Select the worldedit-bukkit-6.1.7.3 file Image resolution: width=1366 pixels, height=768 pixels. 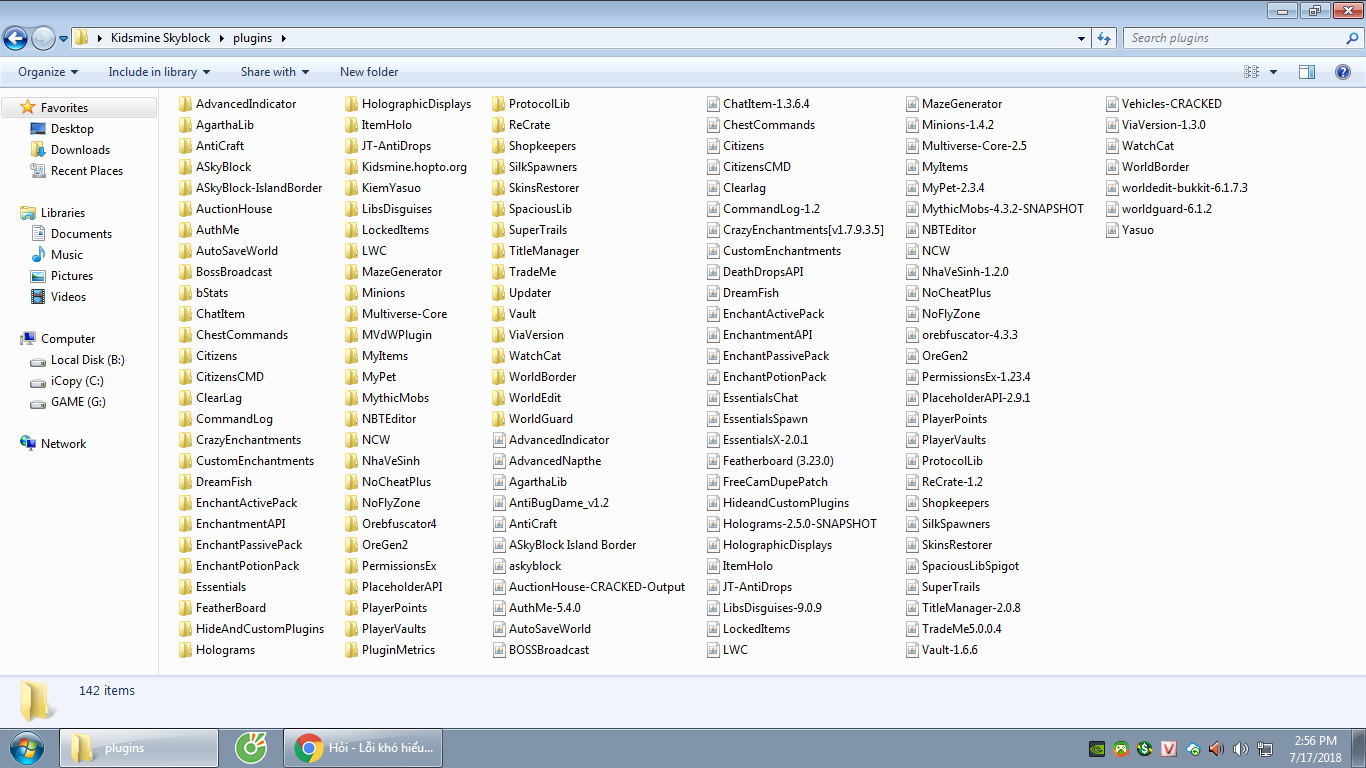(1176, 188)
